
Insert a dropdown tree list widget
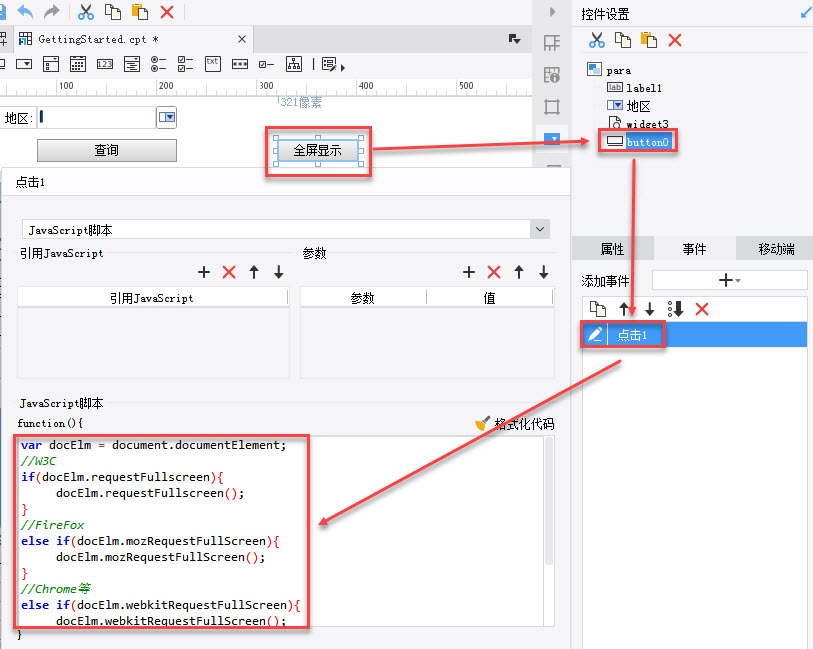pyautogui.click(x=132, y=64)
